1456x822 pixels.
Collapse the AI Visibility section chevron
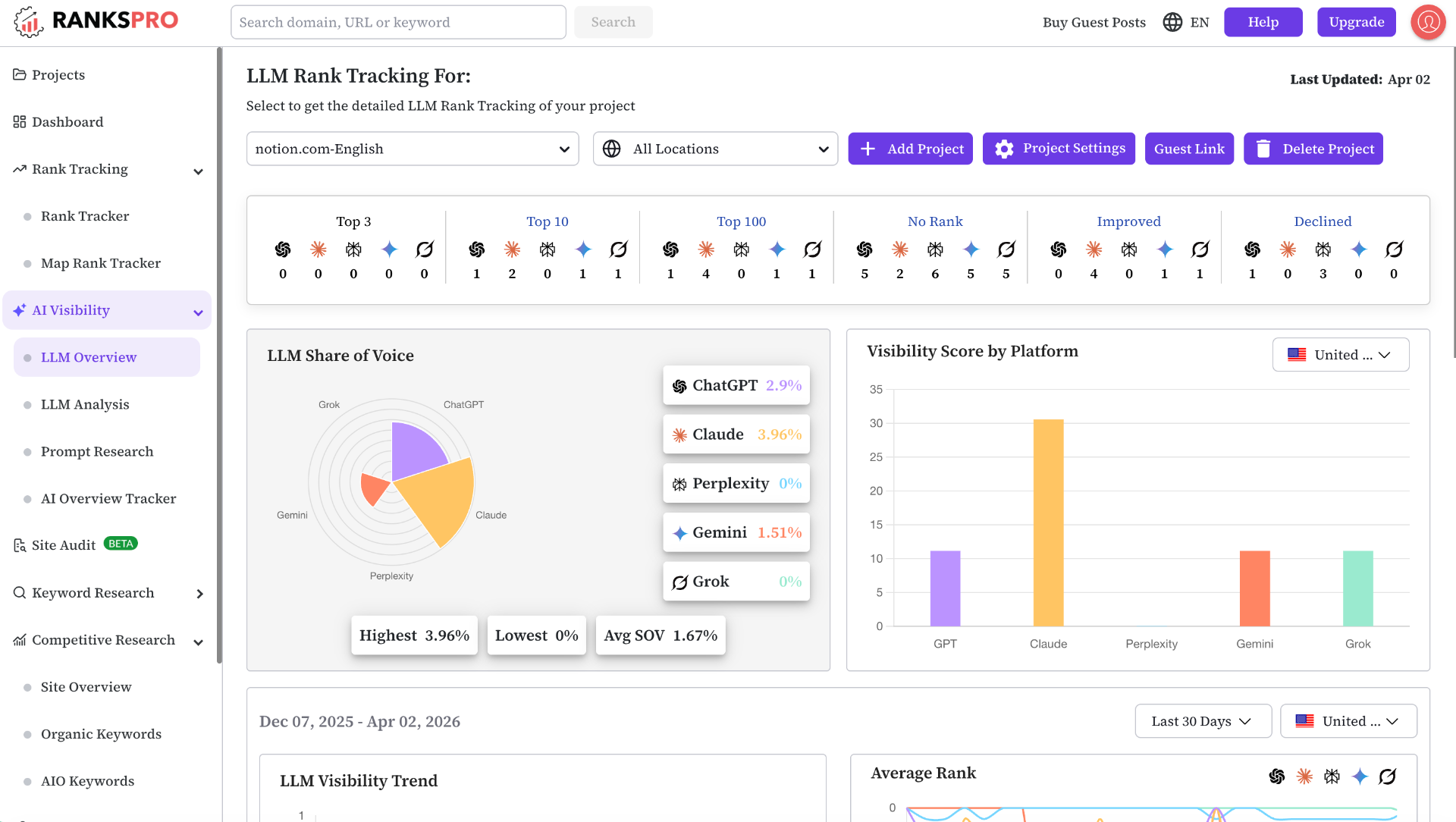point(199,312)
